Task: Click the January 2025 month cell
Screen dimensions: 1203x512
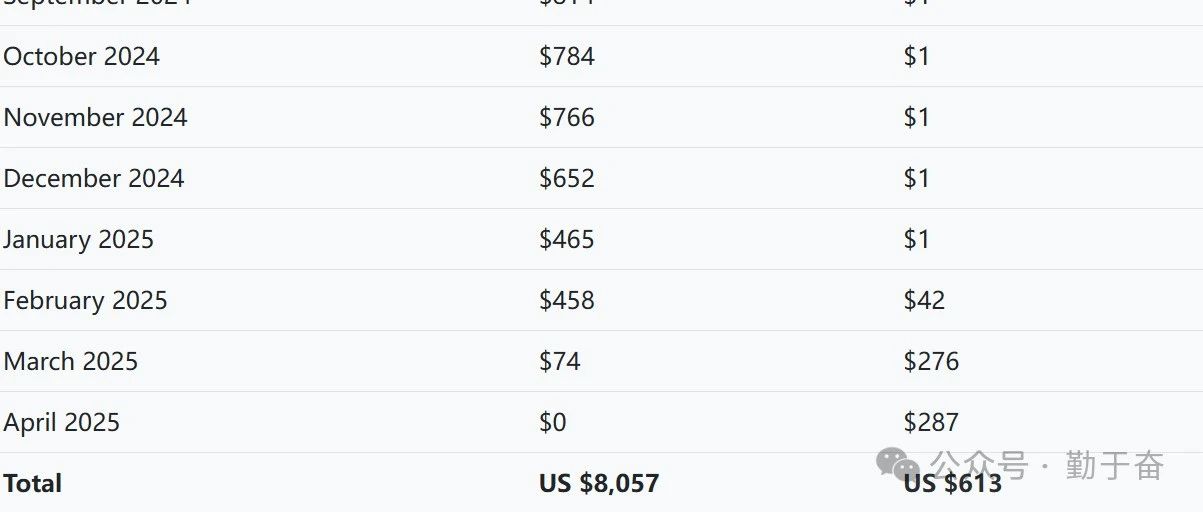Action: (79, 240)
